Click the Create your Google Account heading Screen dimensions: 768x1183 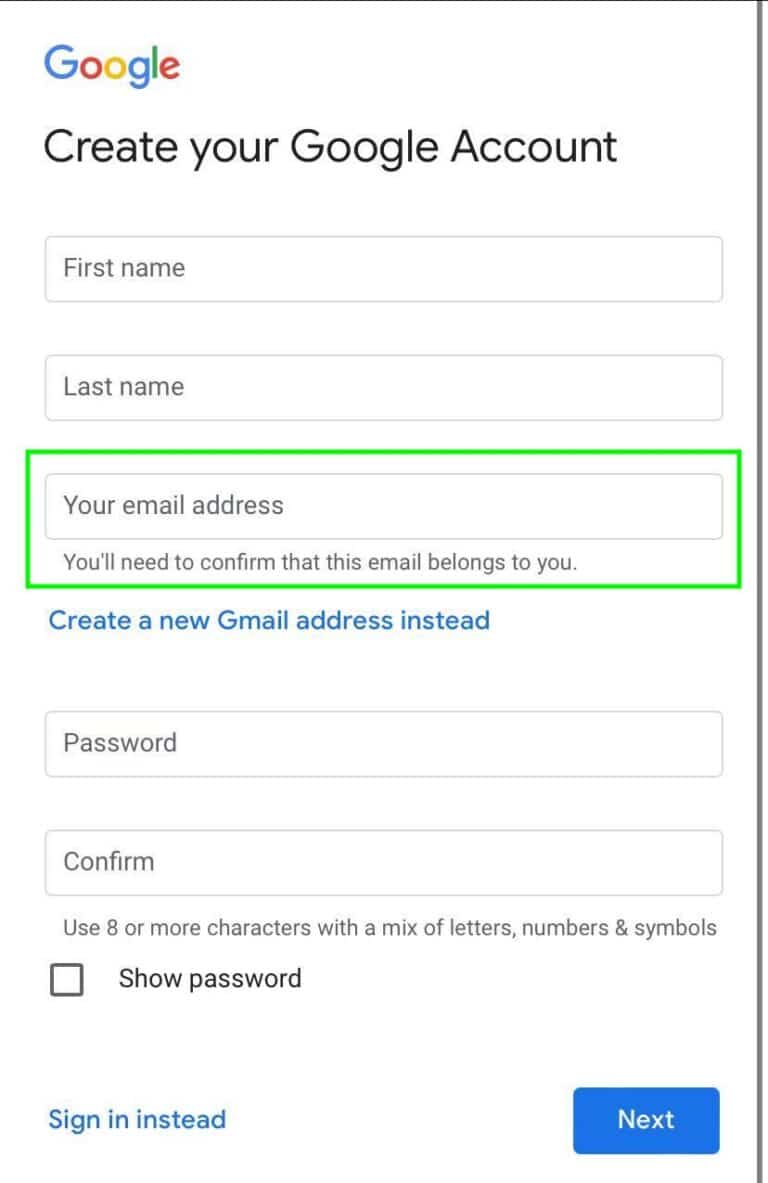pyautogui.click(x=330, y=147)
